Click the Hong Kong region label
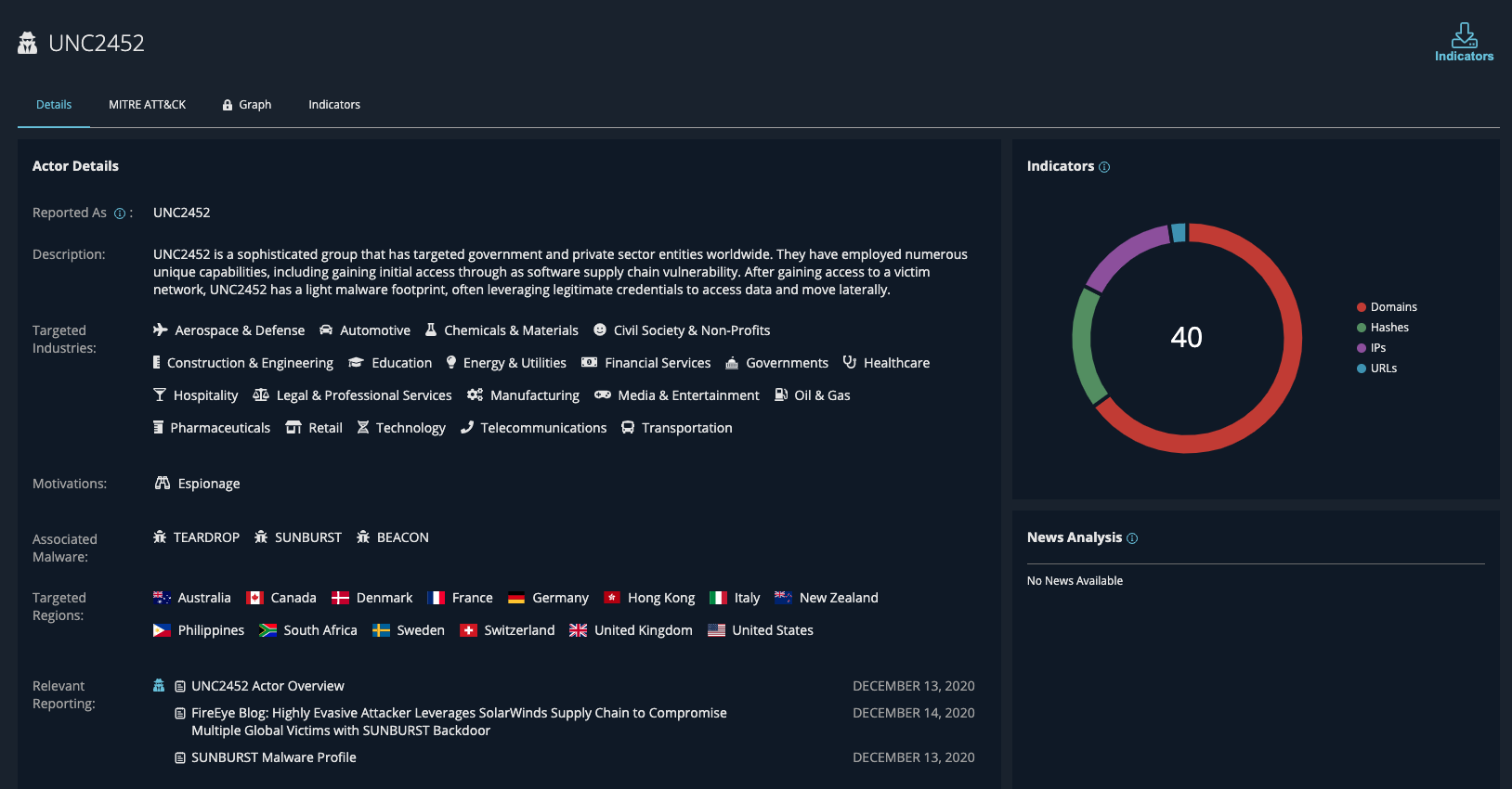This screenshot has width=1512, height=789. point(661,598)
